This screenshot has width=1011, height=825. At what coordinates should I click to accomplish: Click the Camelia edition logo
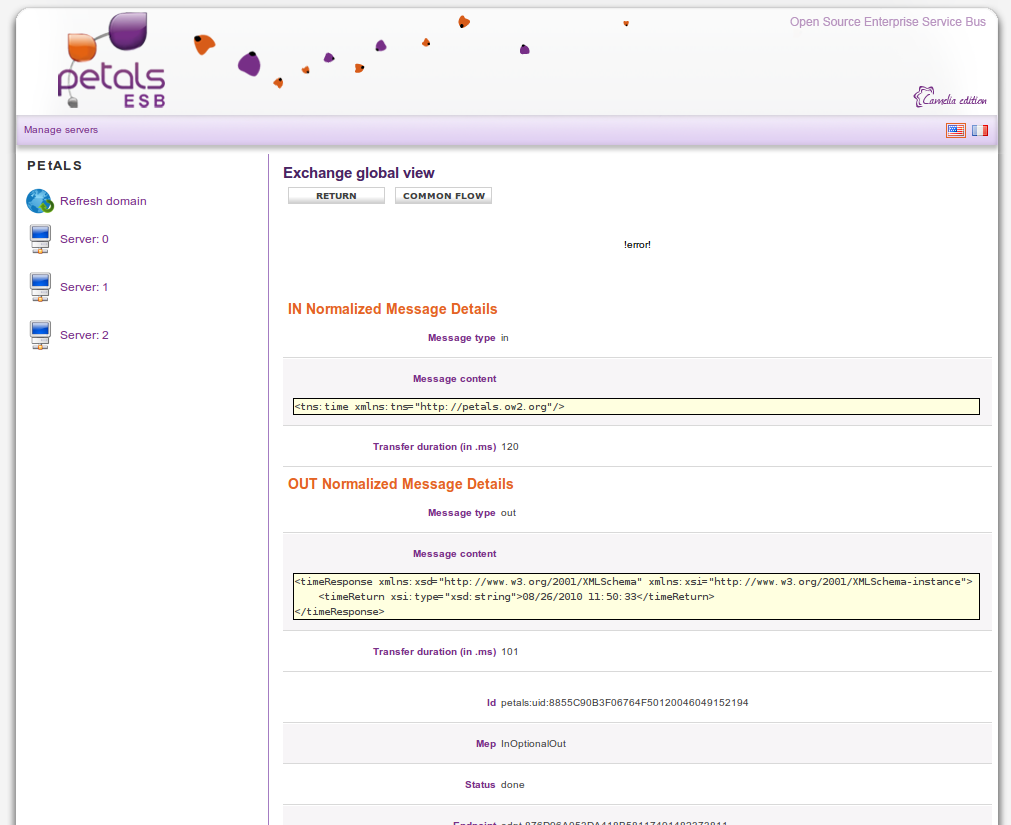[949, 98]
